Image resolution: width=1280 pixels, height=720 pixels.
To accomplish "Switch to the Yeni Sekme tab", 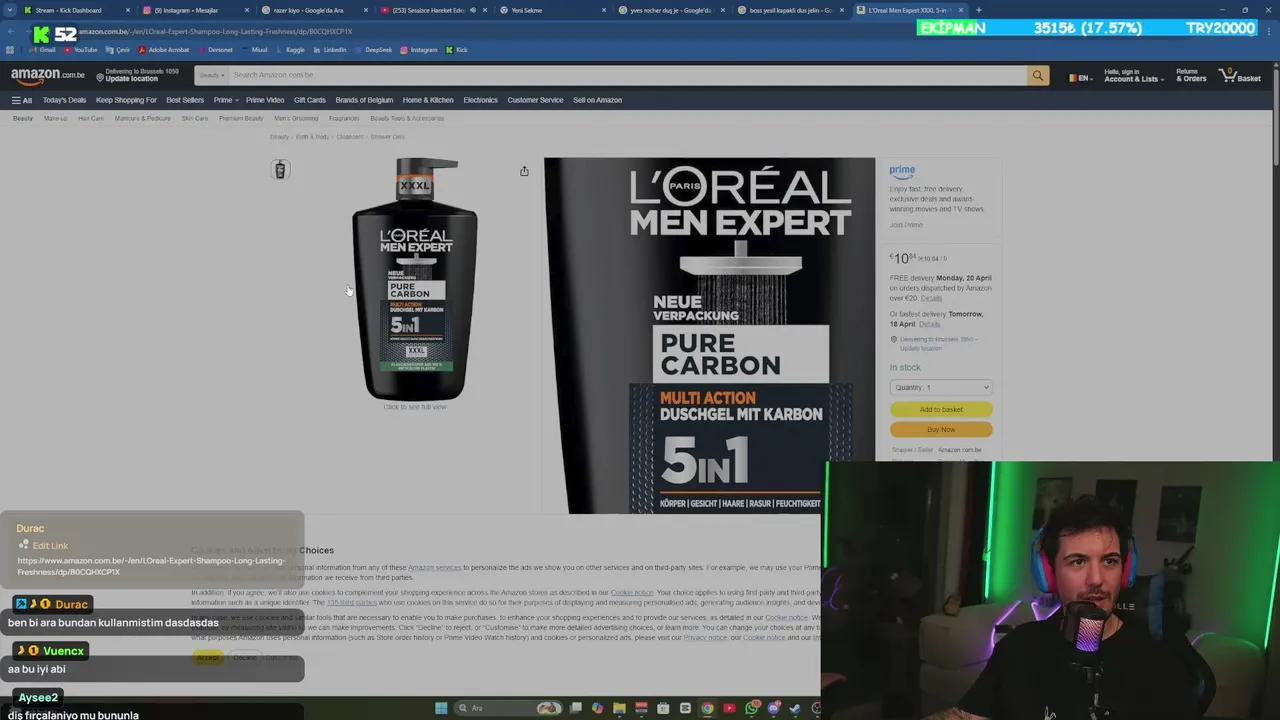I will tap(553, 10).
